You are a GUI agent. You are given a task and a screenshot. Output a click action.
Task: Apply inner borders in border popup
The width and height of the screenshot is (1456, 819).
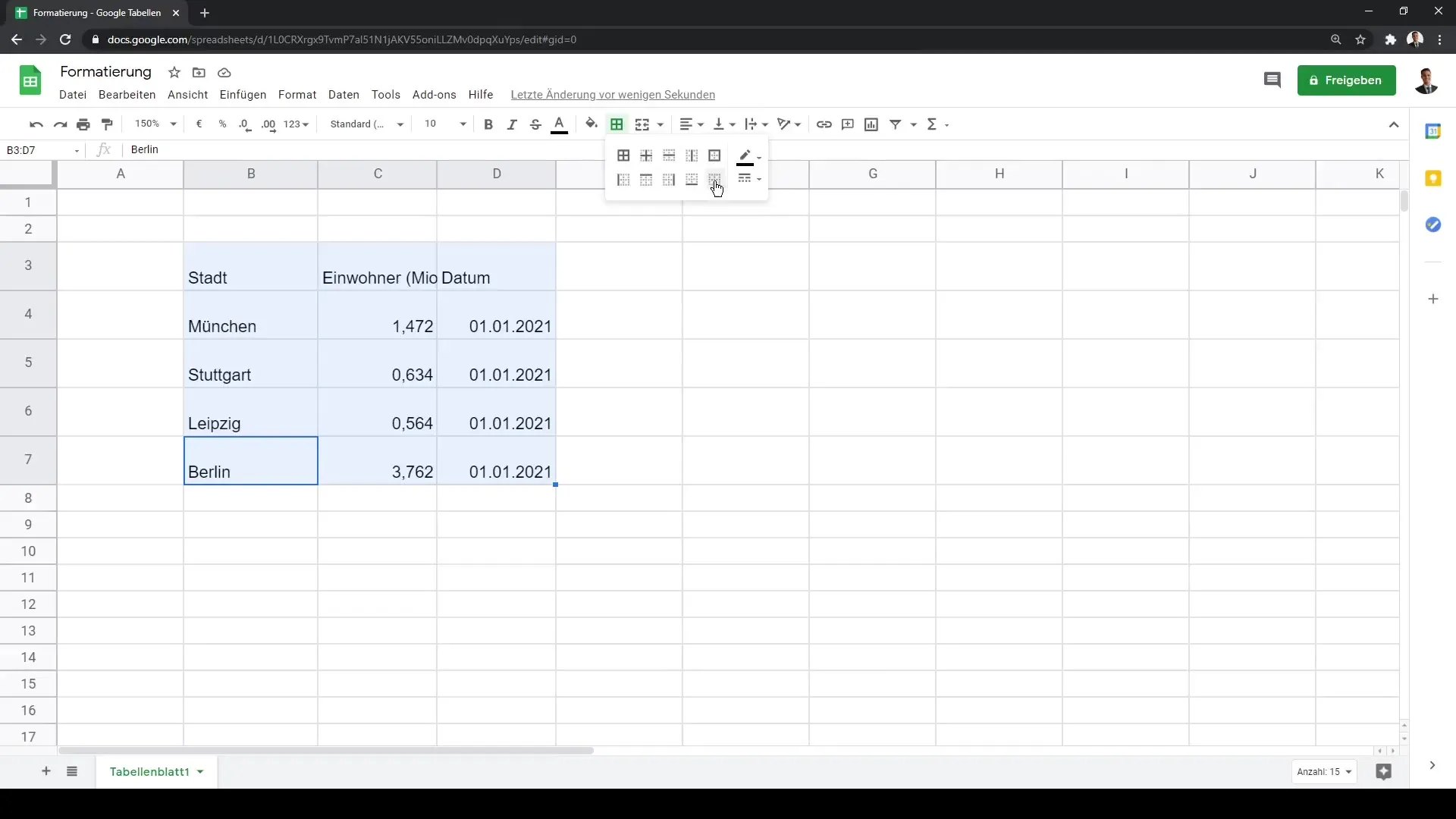click(646, 155)
